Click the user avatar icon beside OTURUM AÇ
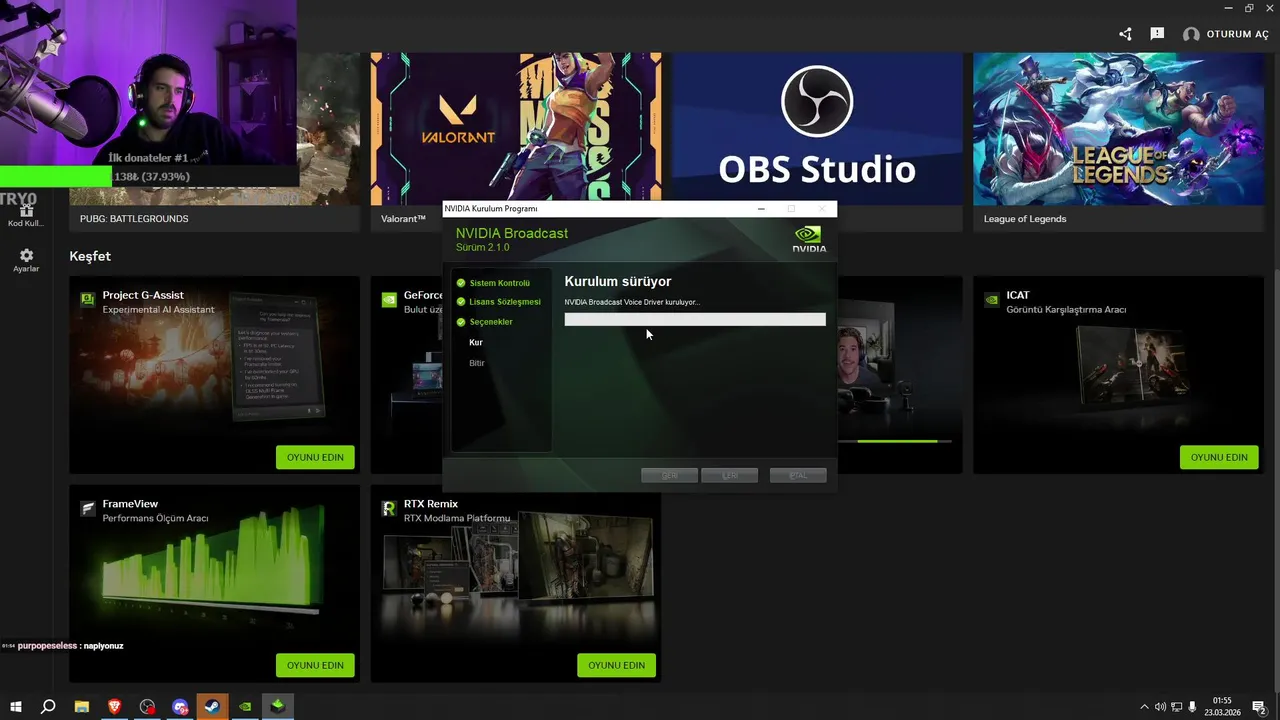The image size is (1280, 720). pyautogui.click(x=1191, y=34)
